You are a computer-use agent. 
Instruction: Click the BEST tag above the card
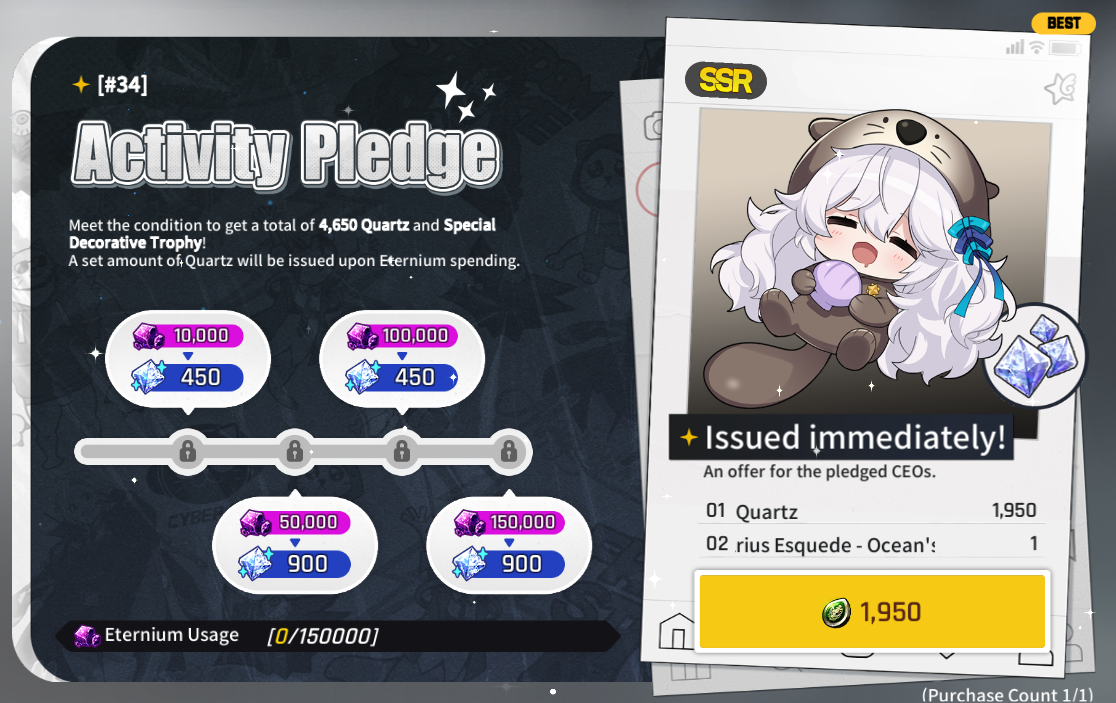tap(1063, 23)
